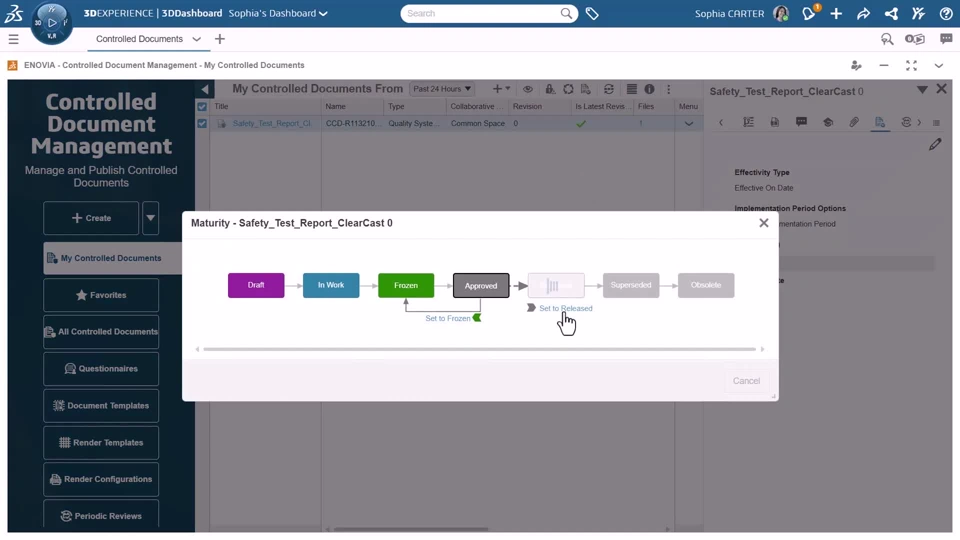This screenshot has height=540, width=960.
Task: Click Set to Released link
Action: coord(566,308)
